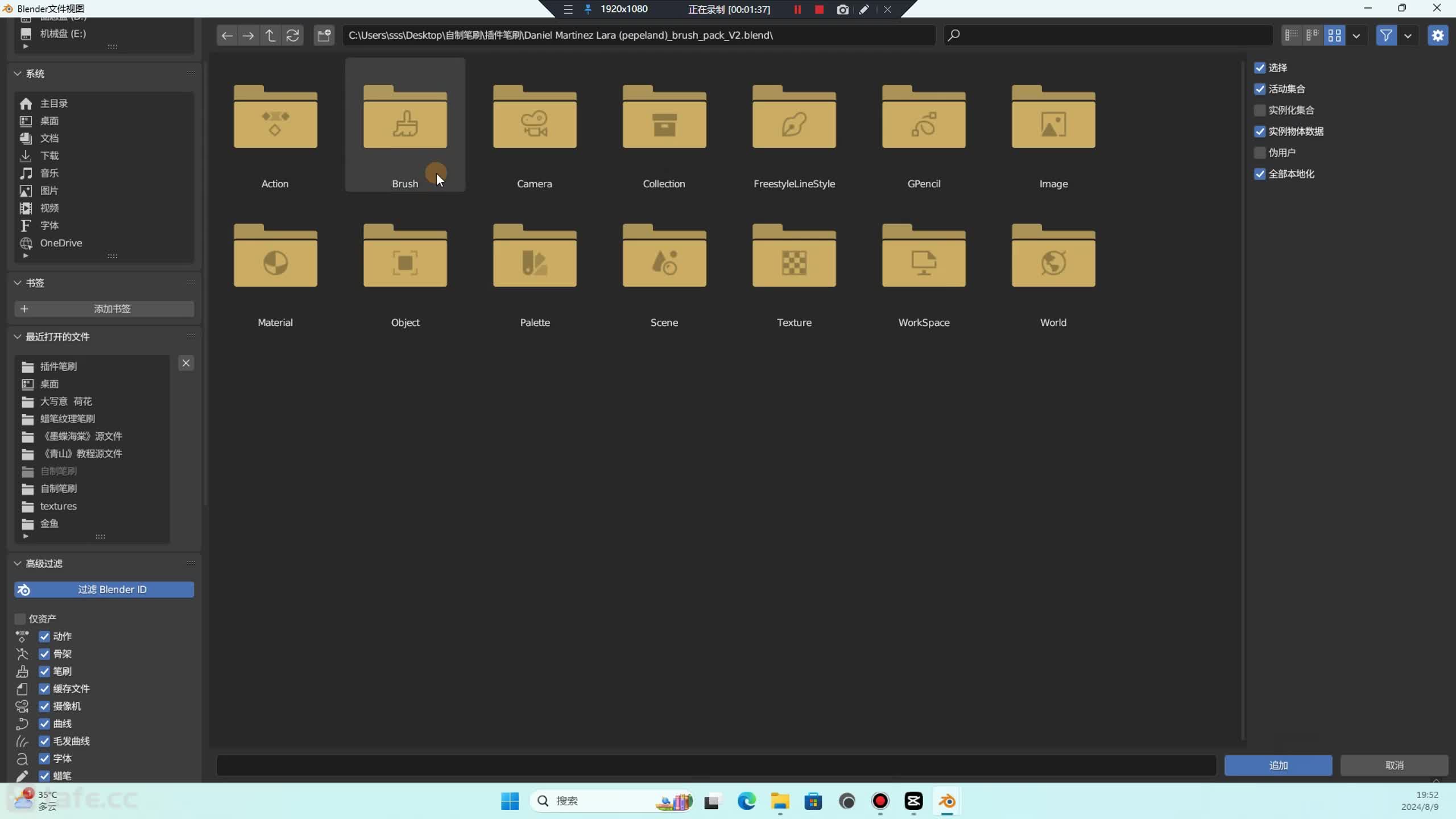This screenshot has width=1456, height=819.
Task: Enable the 实例化集合 checkbox
Action: (x=1260, y=110)
